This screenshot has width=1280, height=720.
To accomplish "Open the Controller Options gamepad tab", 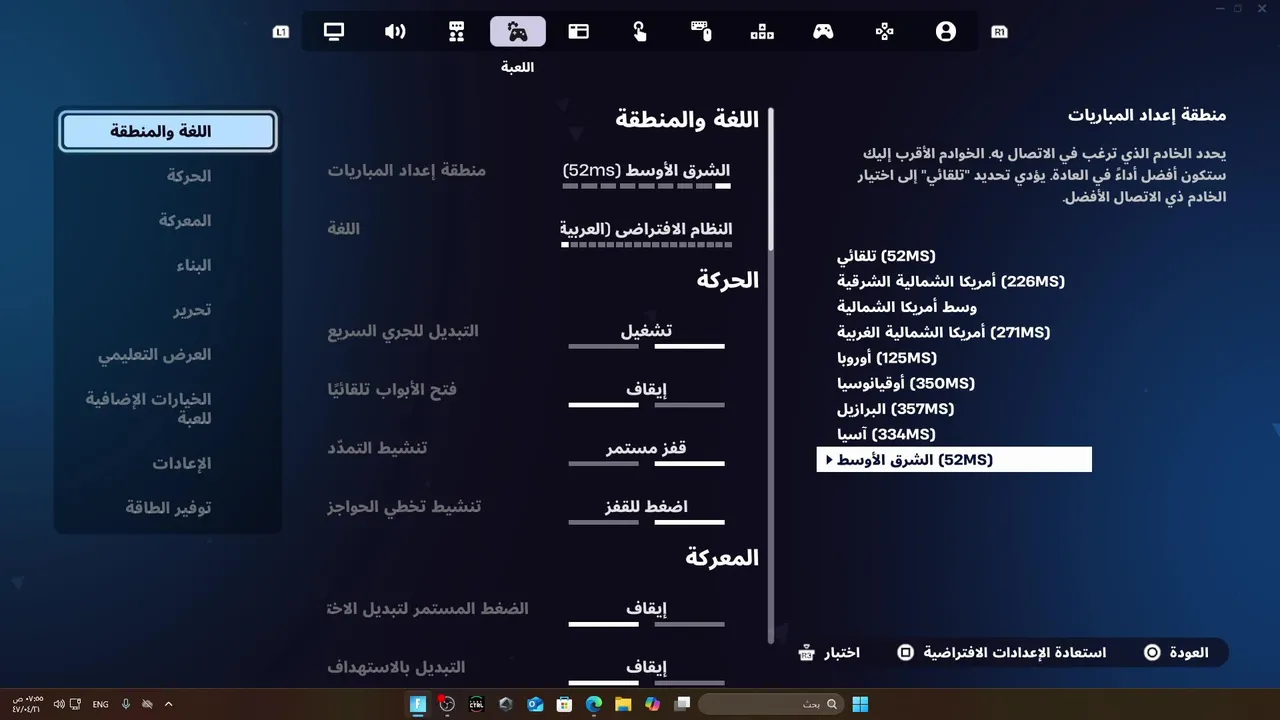I will pyautogui.click(x=823, y=31).
